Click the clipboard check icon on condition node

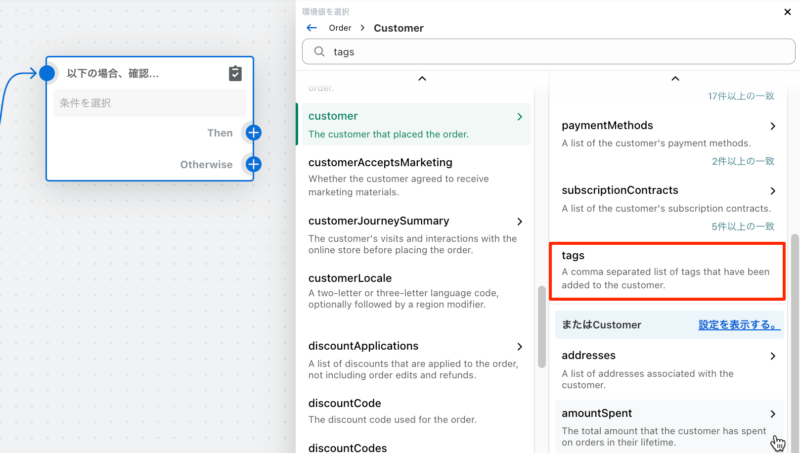(x=235, y=73)
